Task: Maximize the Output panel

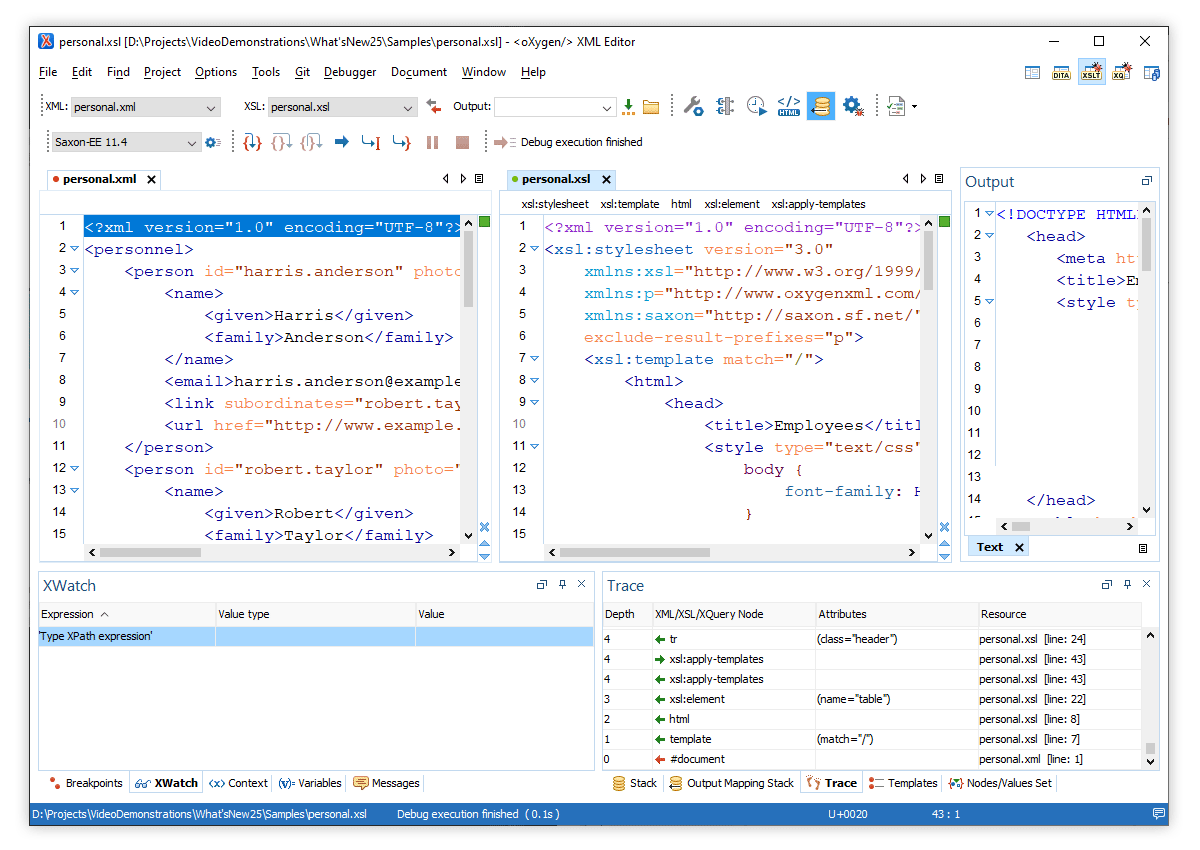Action: coord(1147,181)
